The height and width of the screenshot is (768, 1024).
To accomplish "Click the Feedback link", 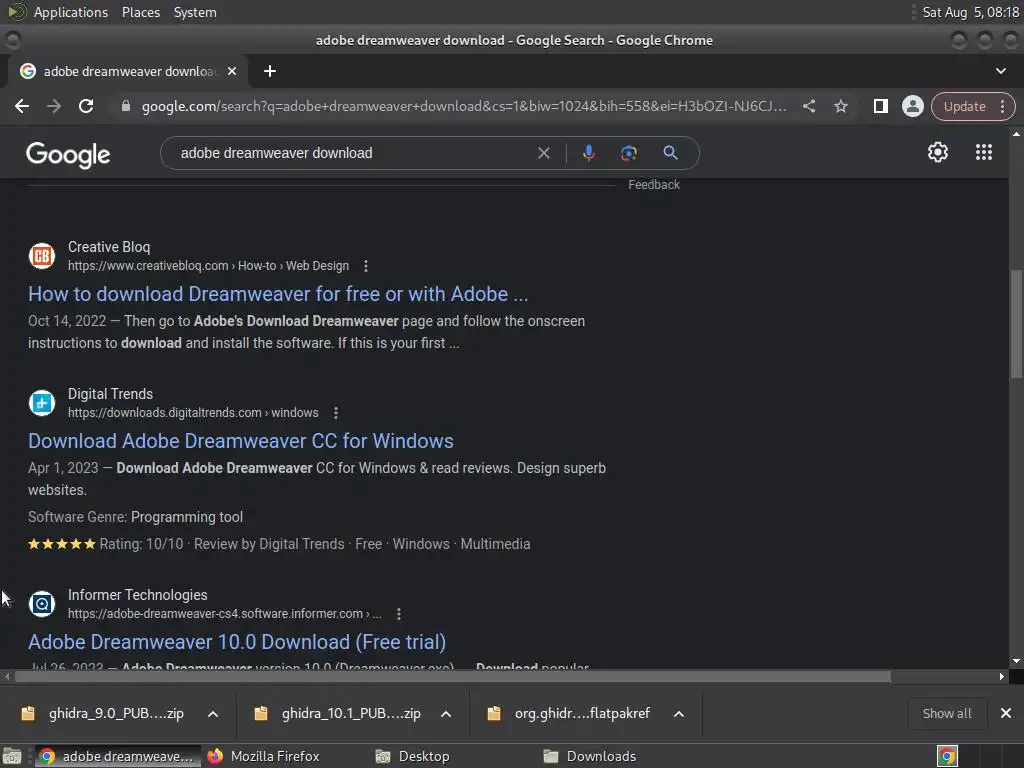I will 654,185.
